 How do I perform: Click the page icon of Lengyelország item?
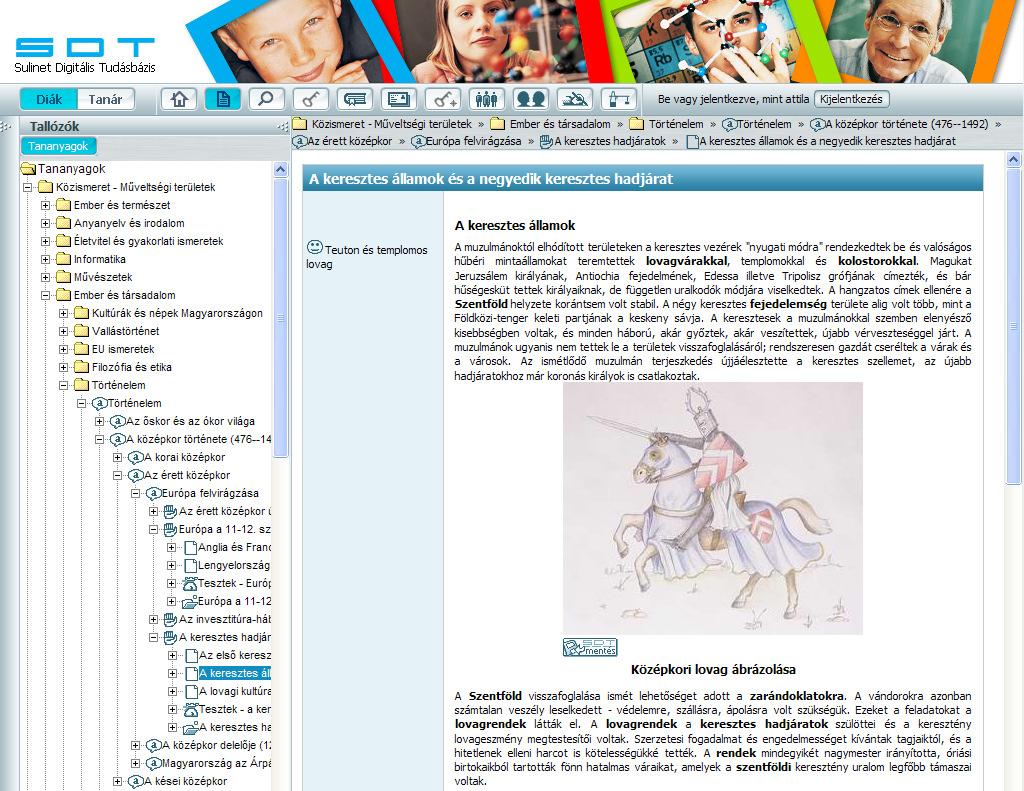(x=191, y=565)
